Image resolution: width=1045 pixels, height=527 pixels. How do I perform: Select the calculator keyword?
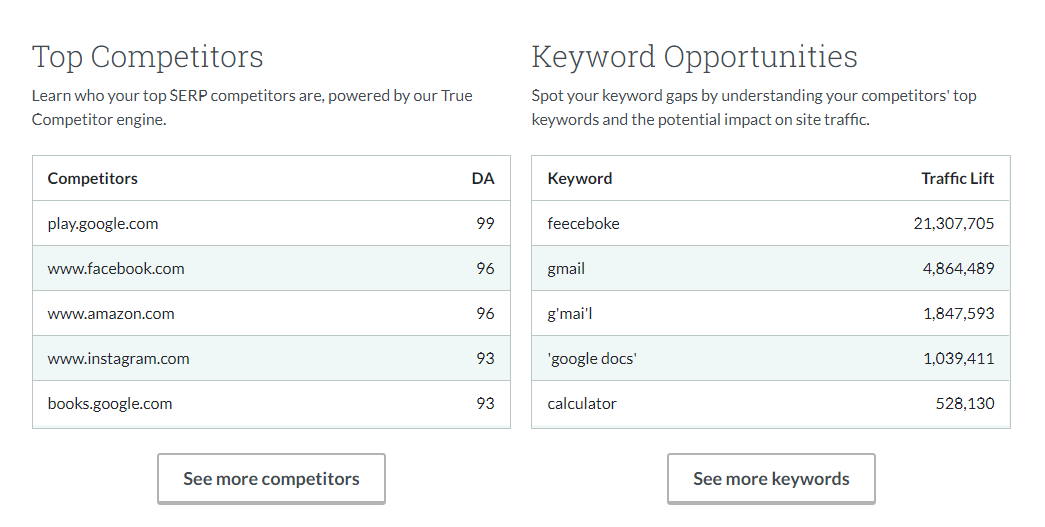point(582,404)
